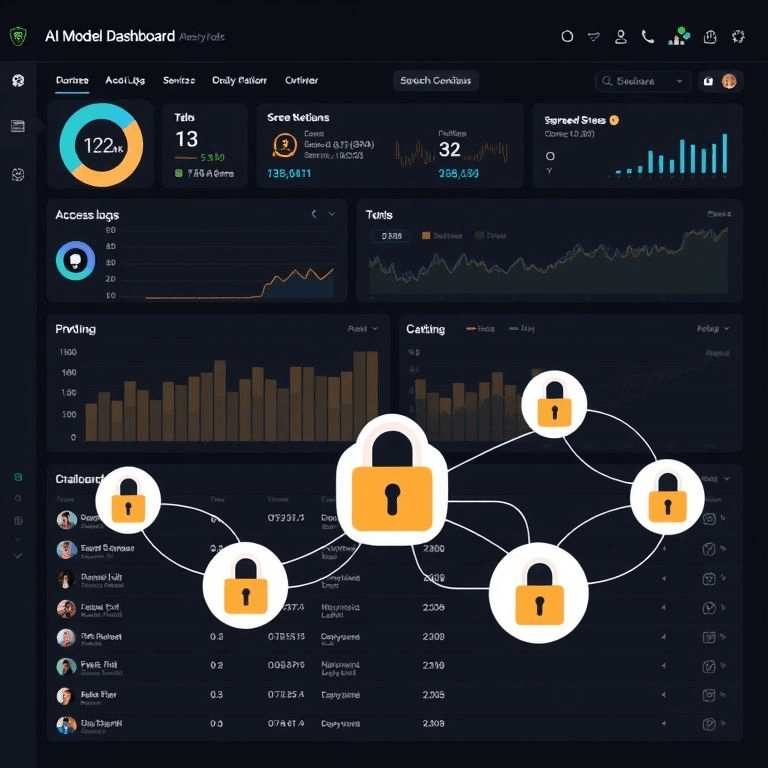This screenshot has width=768, height=768.
Task: Click the share box icon in the header
Action: (710, 37)
